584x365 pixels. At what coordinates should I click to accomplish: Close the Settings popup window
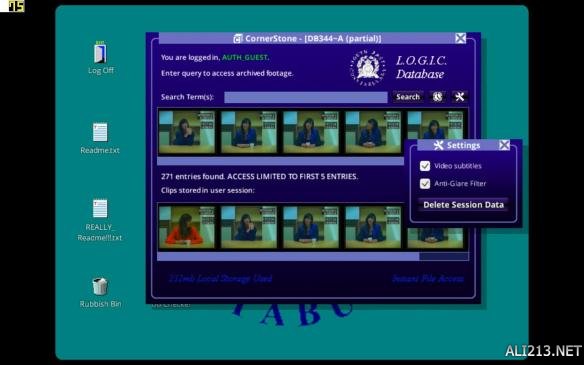coord(504,145)
